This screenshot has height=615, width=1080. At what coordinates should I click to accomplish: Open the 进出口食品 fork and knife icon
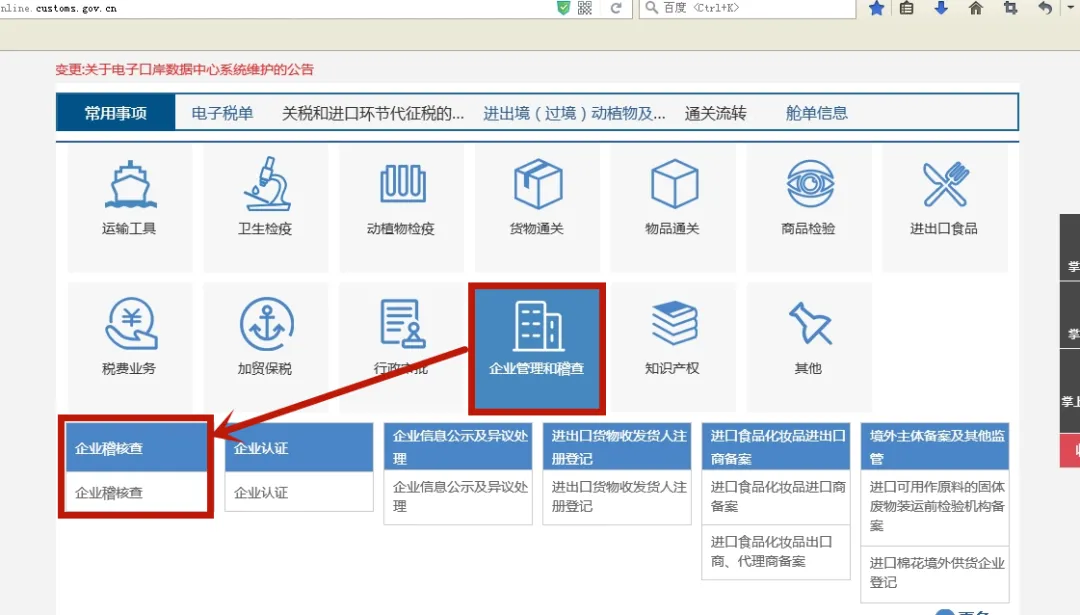click(x=946, y=184)
